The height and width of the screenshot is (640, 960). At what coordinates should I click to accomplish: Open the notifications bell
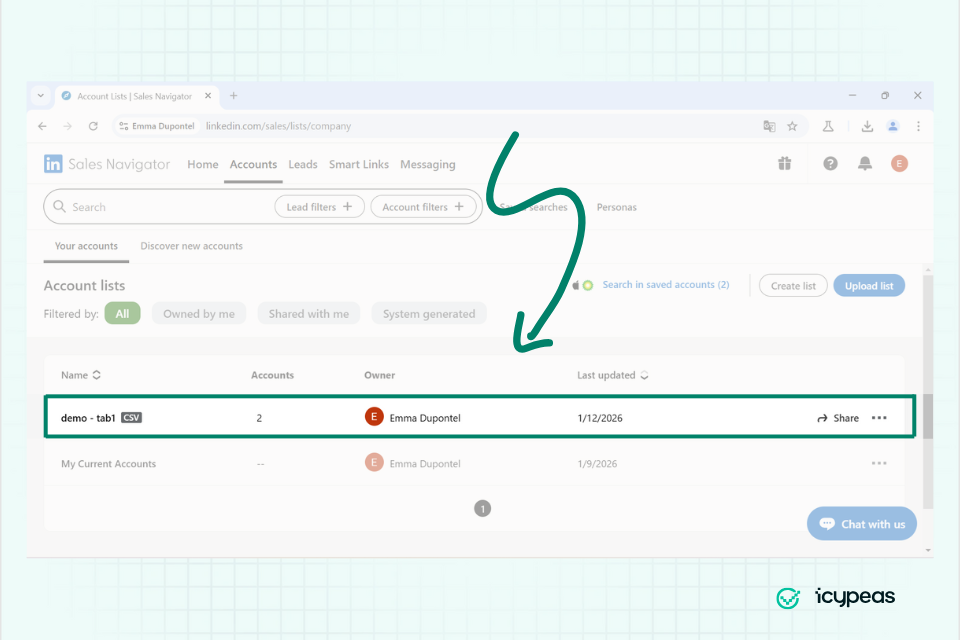click(x=864, y=164)
